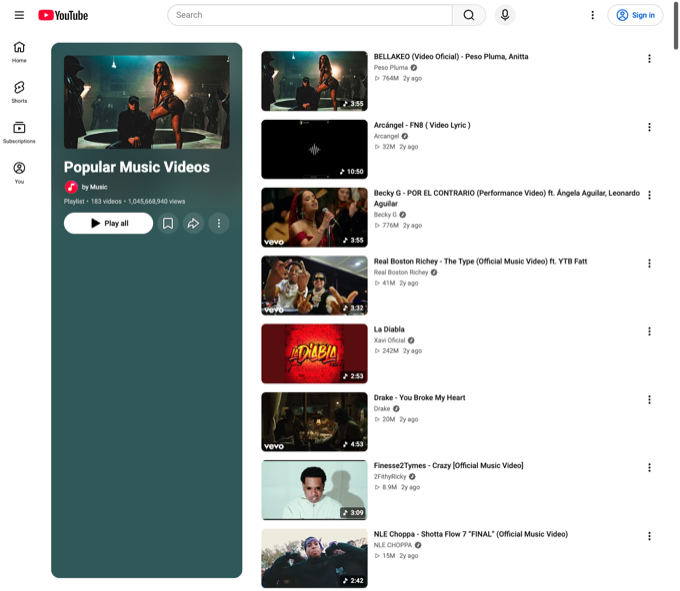Open Xavi Oficial channel link

point(389,340)
